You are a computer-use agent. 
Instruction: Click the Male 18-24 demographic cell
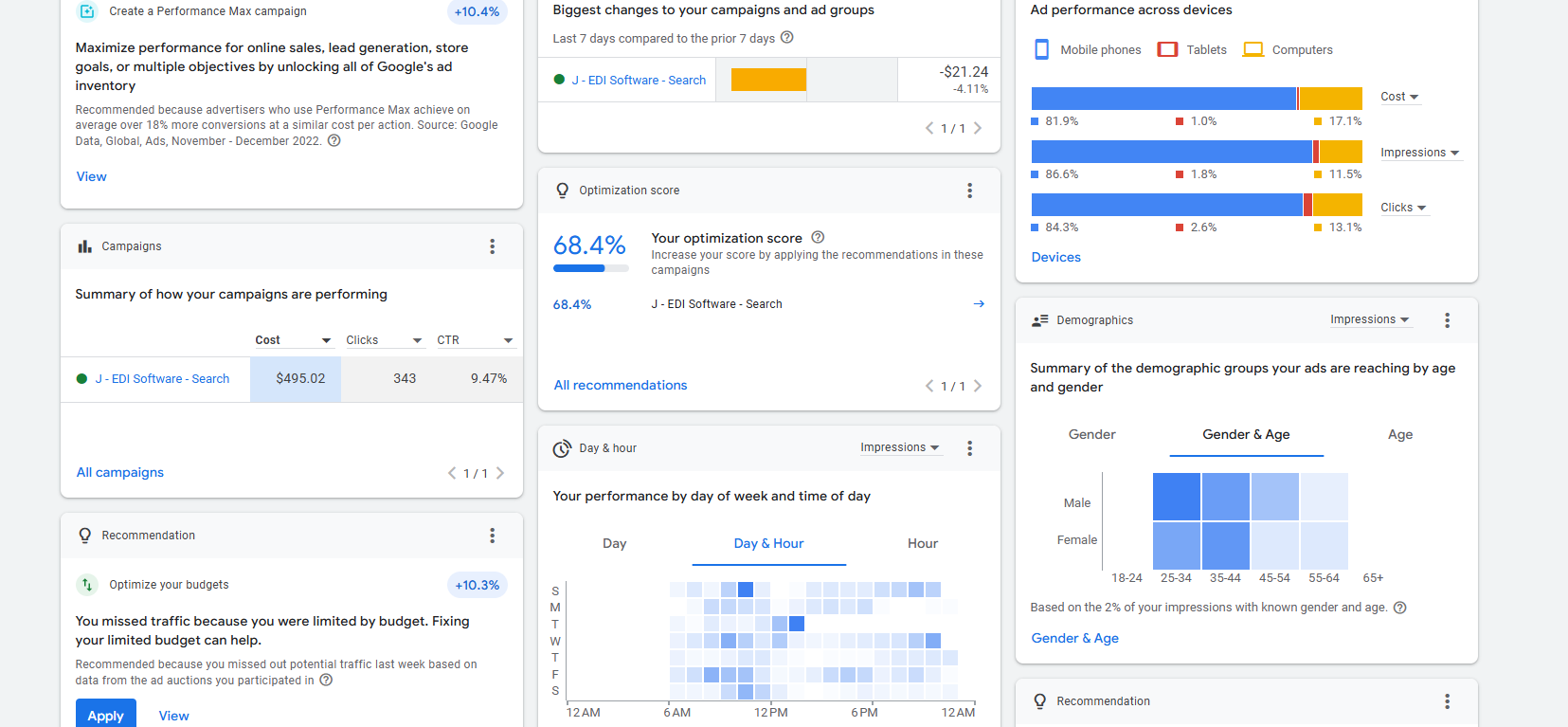pyautogui.click(x=1127, y=497)
